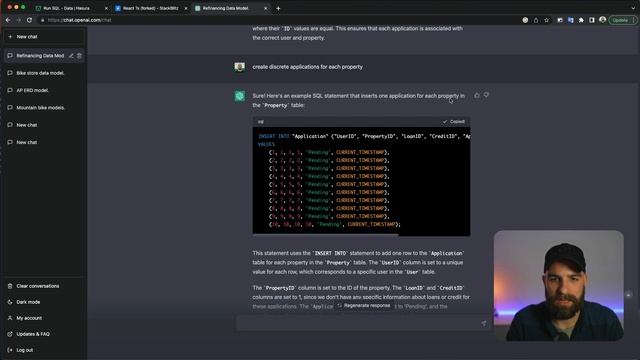Click the moon icon beside Dark mode
Screen dimensions: 640x360
(x=10, y=302)
